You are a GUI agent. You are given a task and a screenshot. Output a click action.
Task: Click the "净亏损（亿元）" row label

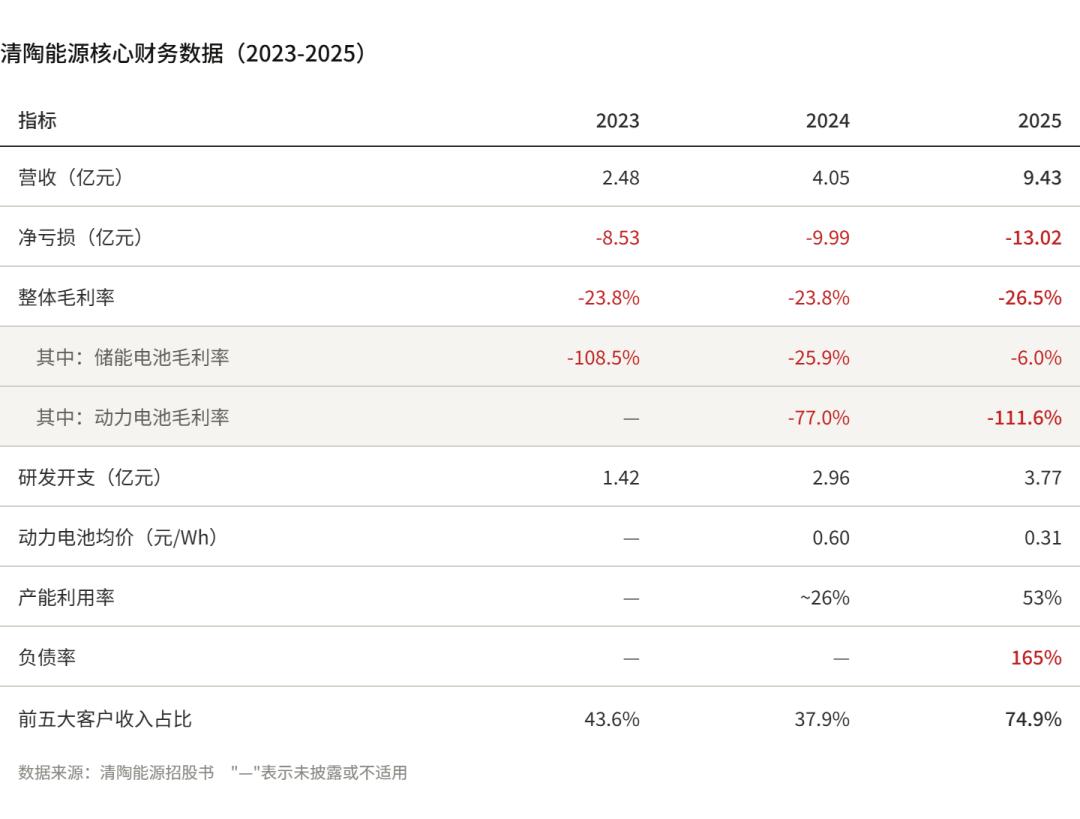point(81,238)
